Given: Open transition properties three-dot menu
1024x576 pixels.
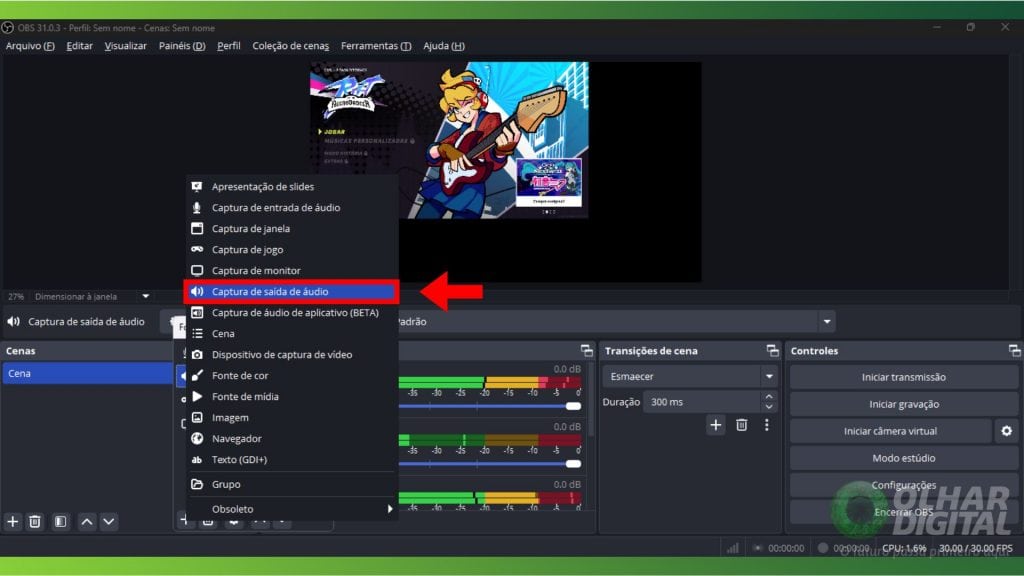Looking at the screenshot, I should point(767,425).
